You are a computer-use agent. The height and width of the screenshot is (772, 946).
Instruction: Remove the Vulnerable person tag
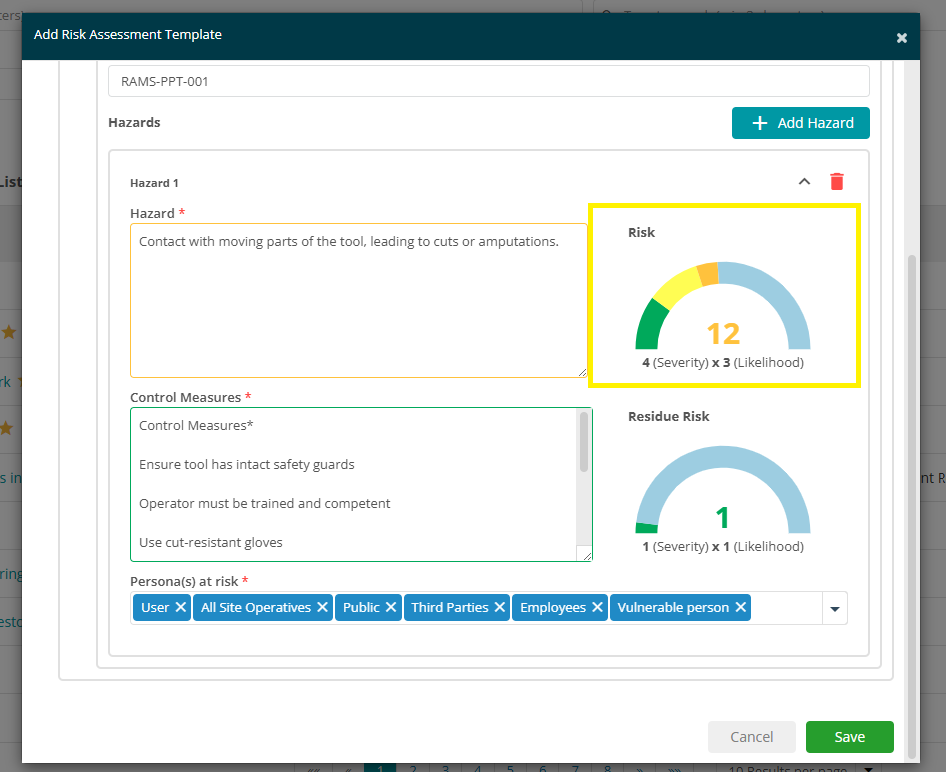(x=741, y=607)
